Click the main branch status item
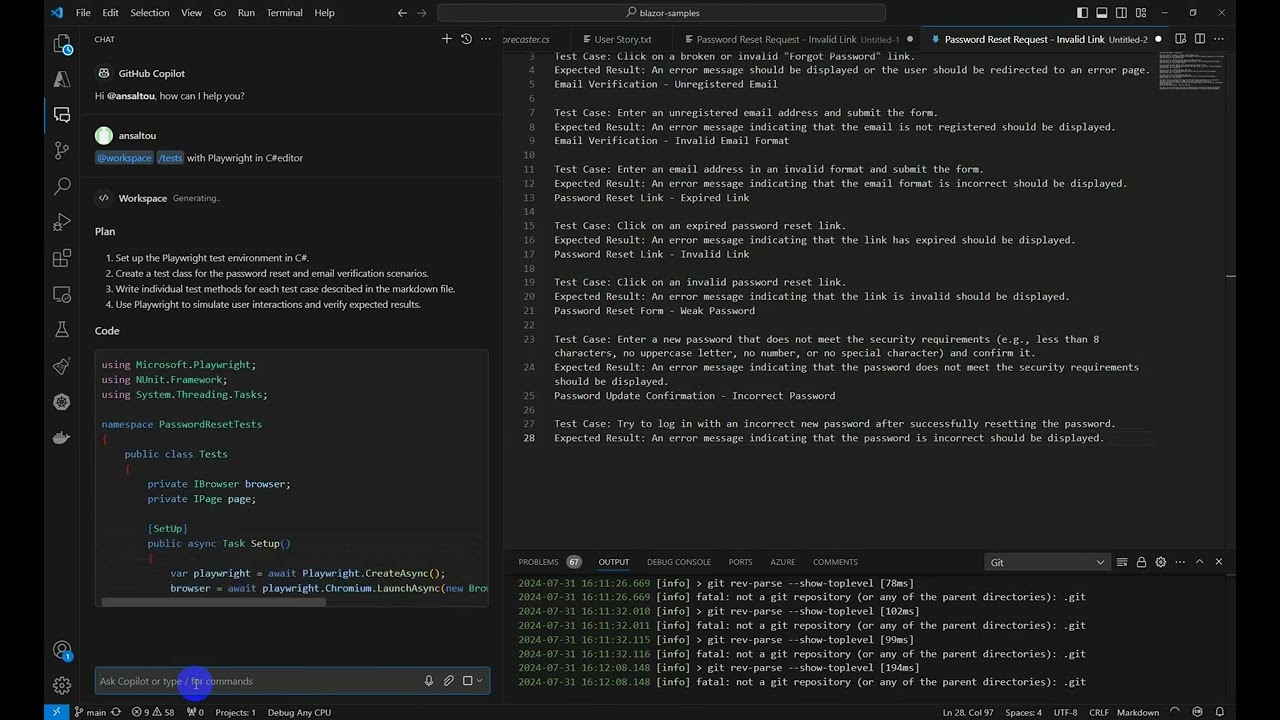 89,712
